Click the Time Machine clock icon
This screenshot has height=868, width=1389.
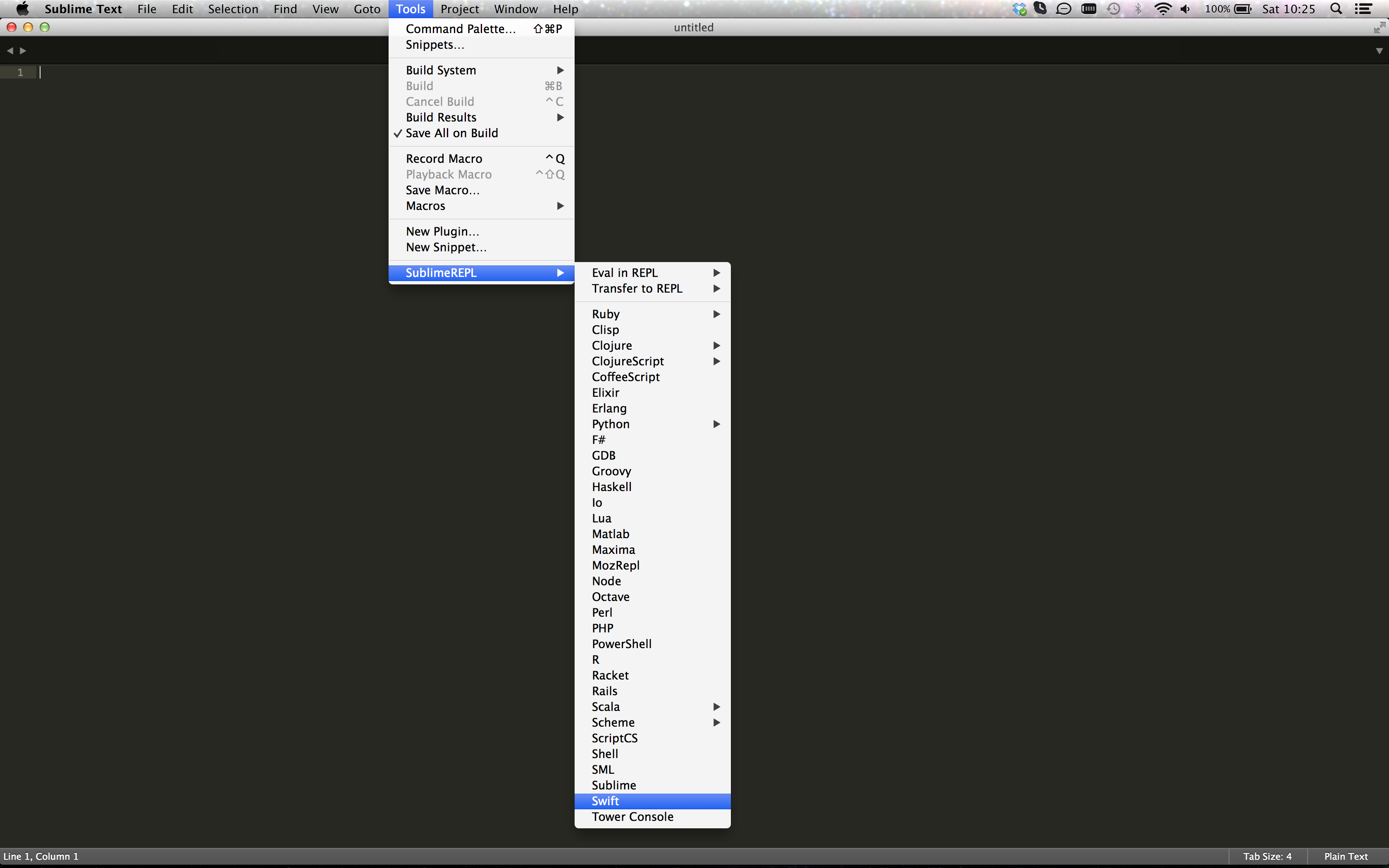tap(1113, 9)
